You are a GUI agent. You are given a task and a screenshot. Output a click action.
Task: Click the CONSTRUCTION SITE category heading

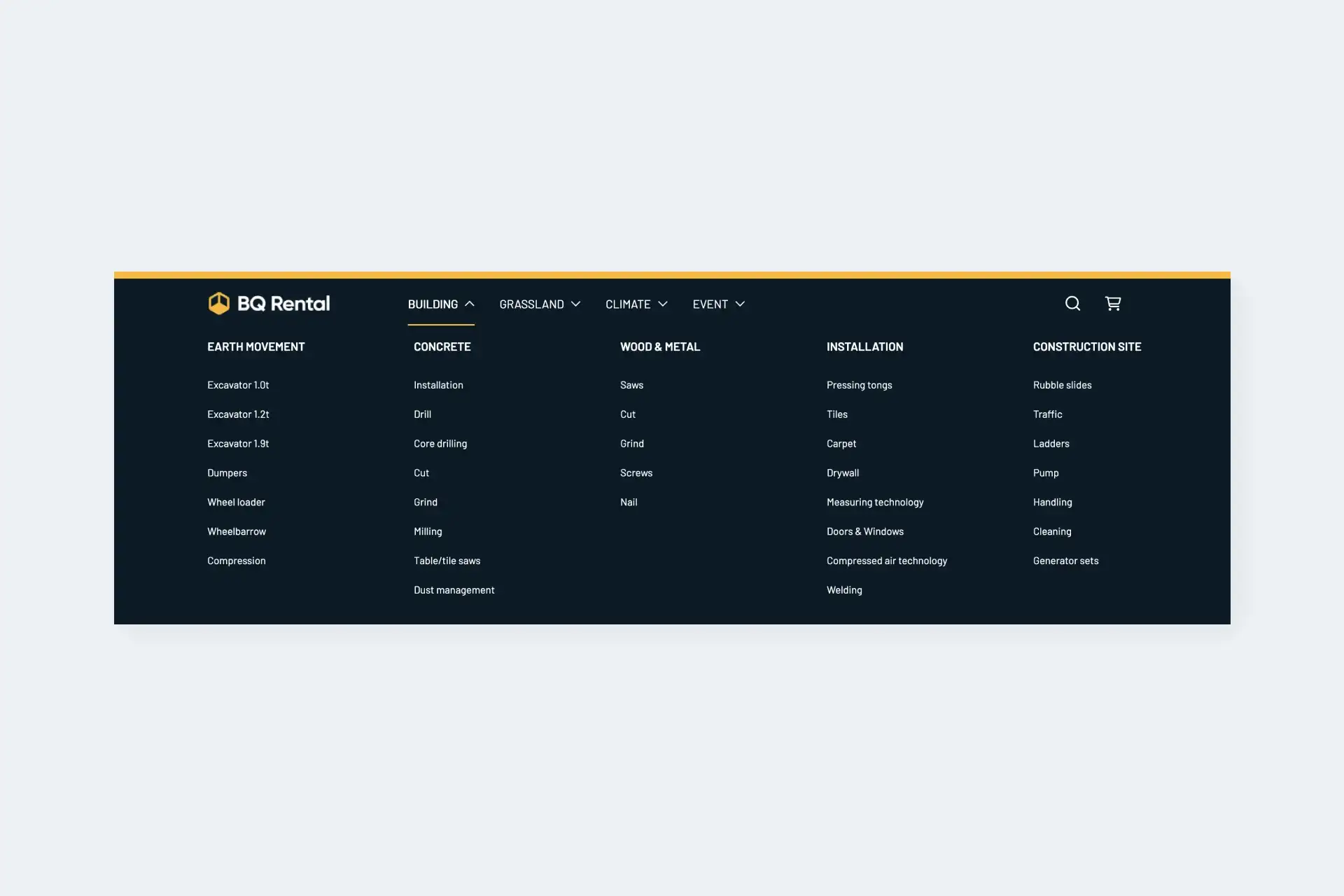tap(1086, 346)
